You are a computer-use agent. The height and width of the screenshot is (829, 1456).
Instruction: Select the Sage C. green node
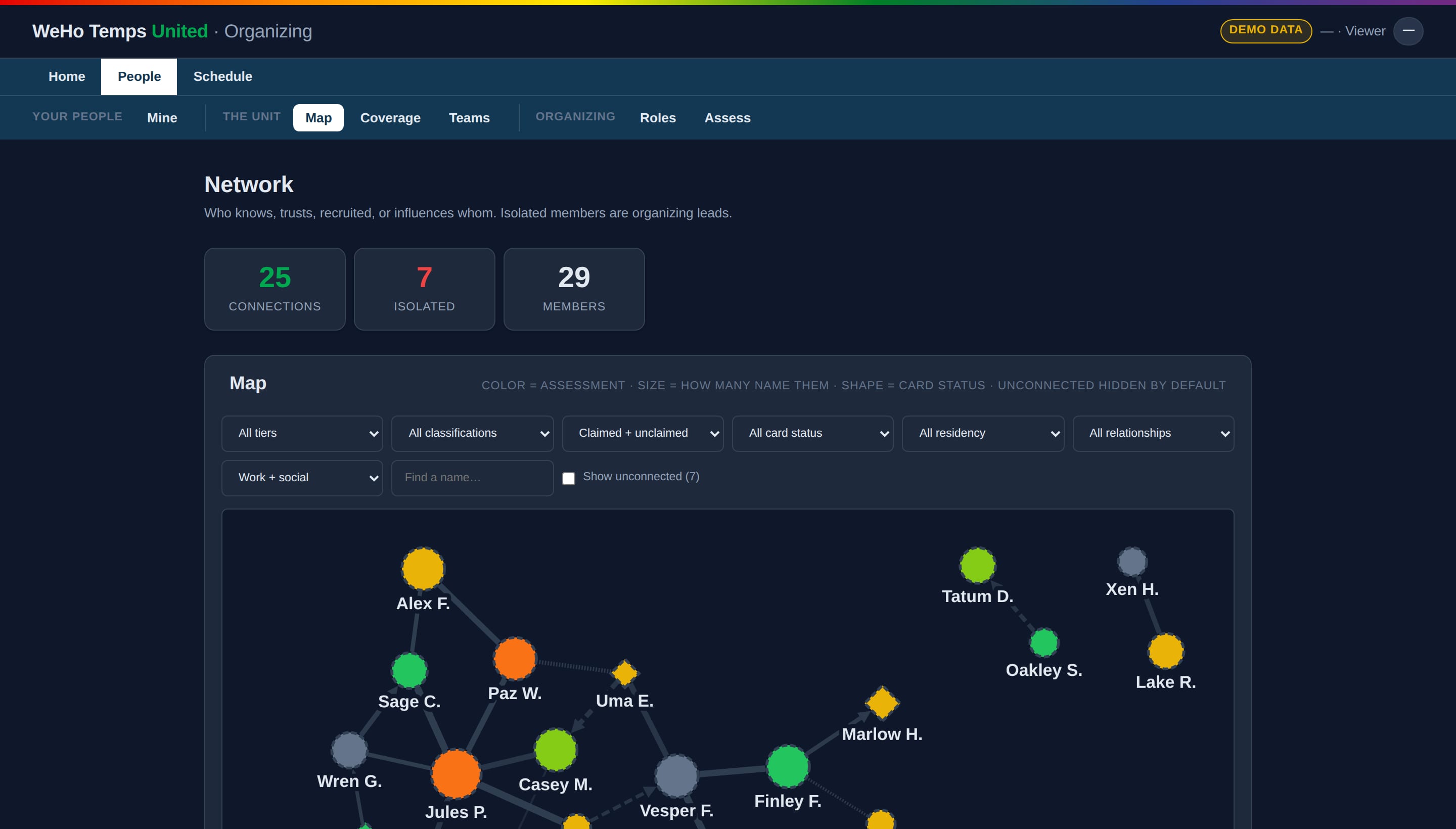pos(409,670)
